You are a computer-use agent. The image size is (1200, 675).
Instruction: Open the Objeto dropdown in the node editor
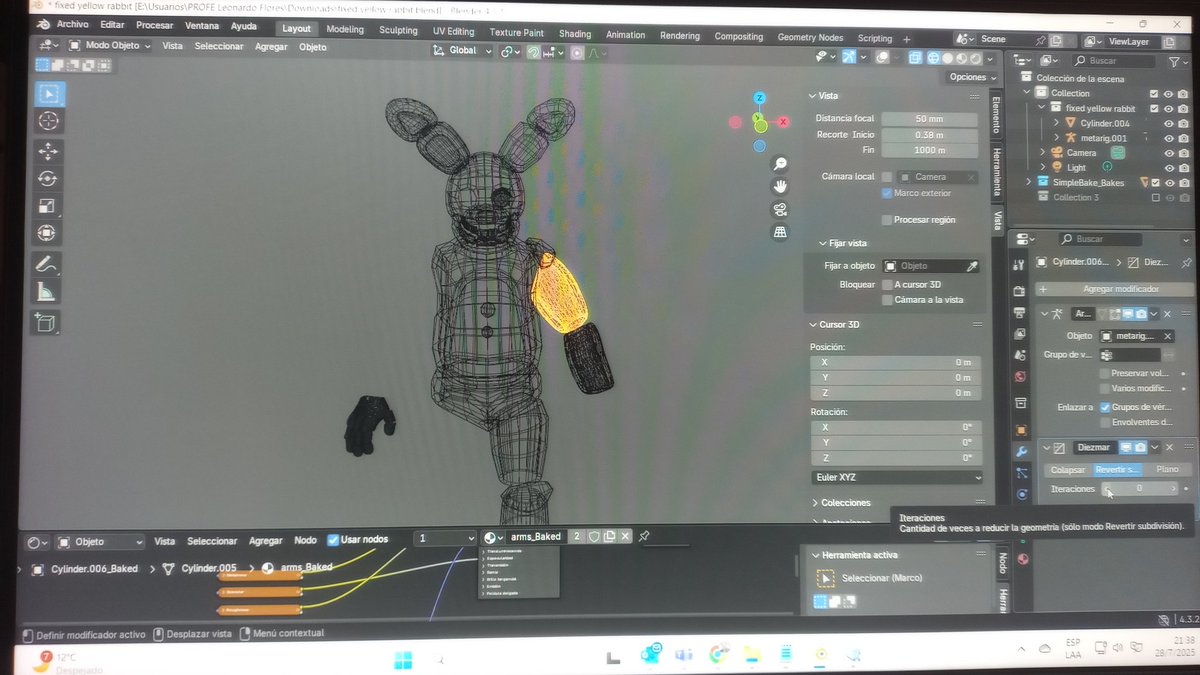click(x=99, y=542)
